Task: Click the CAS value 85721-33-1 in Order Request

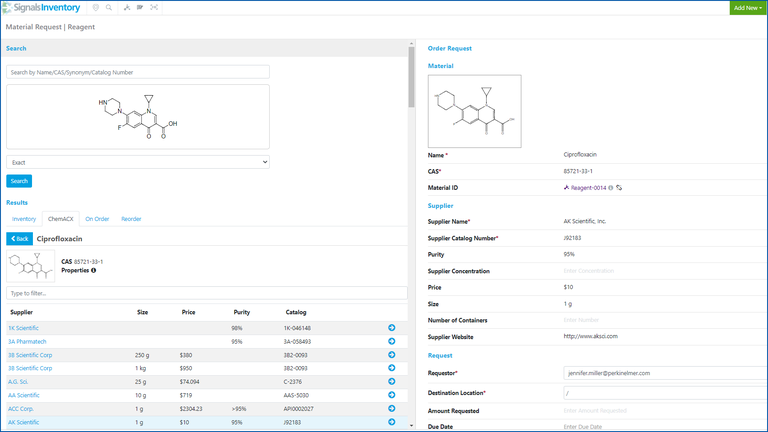Action: click(578, 171)
